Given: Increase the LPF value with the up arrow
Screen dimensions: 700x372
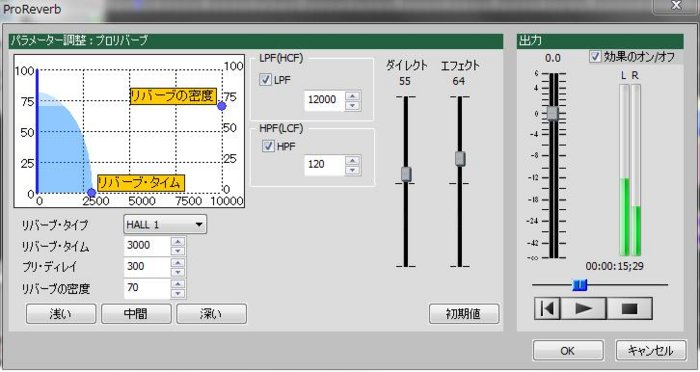Looking at the screenshot, I should tap(353, 96).
